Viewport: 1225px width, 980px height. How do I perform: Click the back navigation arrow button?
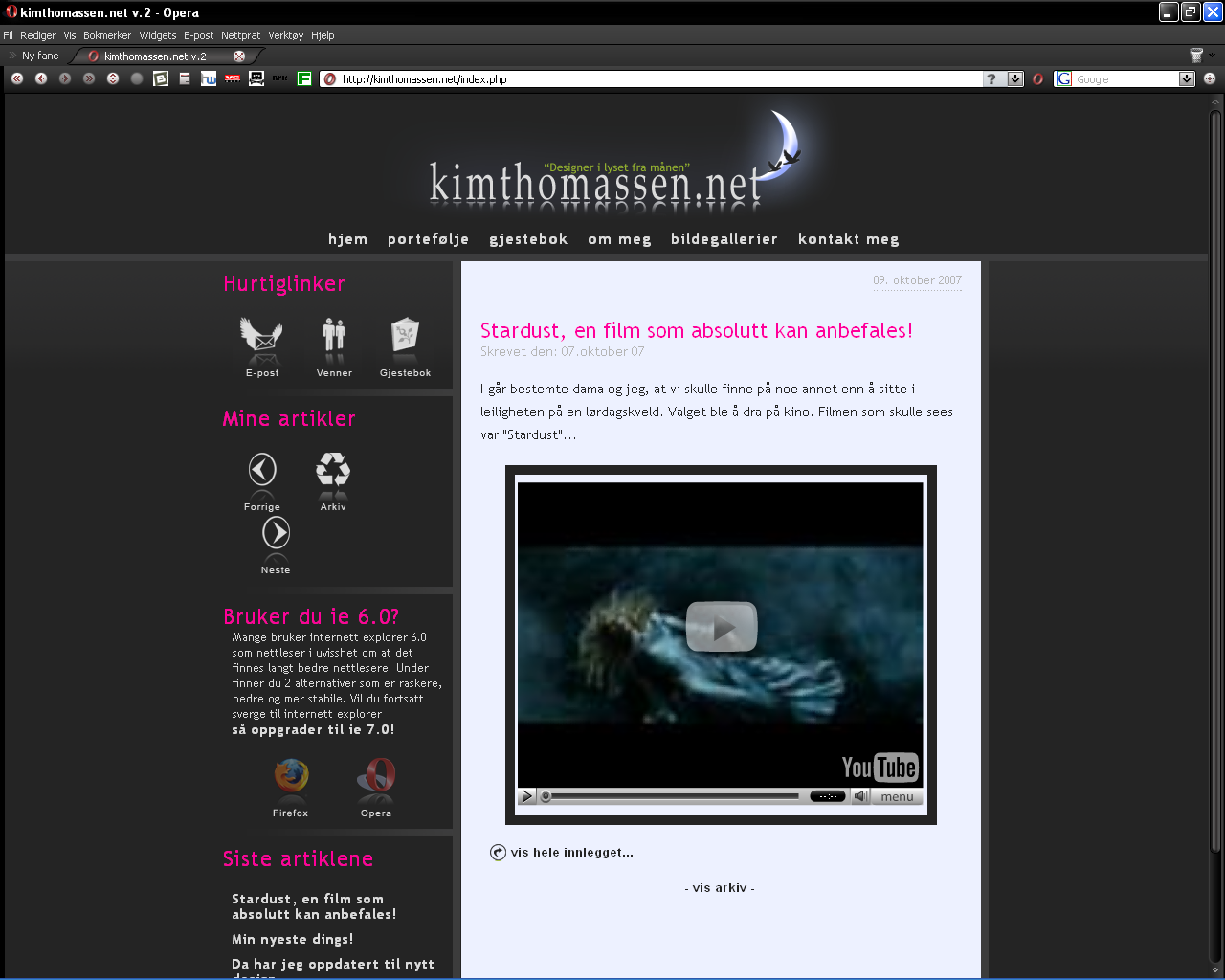(41, 78)
